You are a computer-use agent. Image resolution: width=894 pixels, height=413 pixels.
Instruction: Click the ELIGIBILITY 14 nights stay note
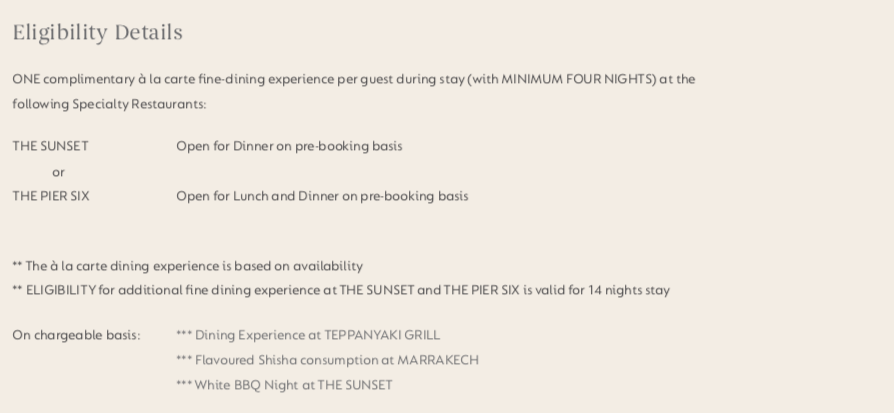341,290
